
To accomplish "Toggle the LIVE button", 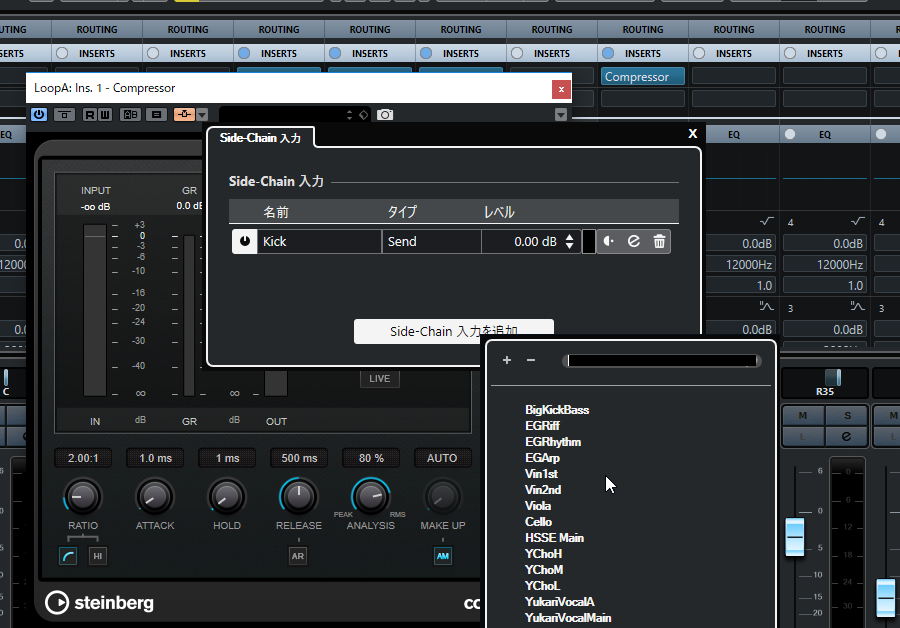I will pos(379,379).
